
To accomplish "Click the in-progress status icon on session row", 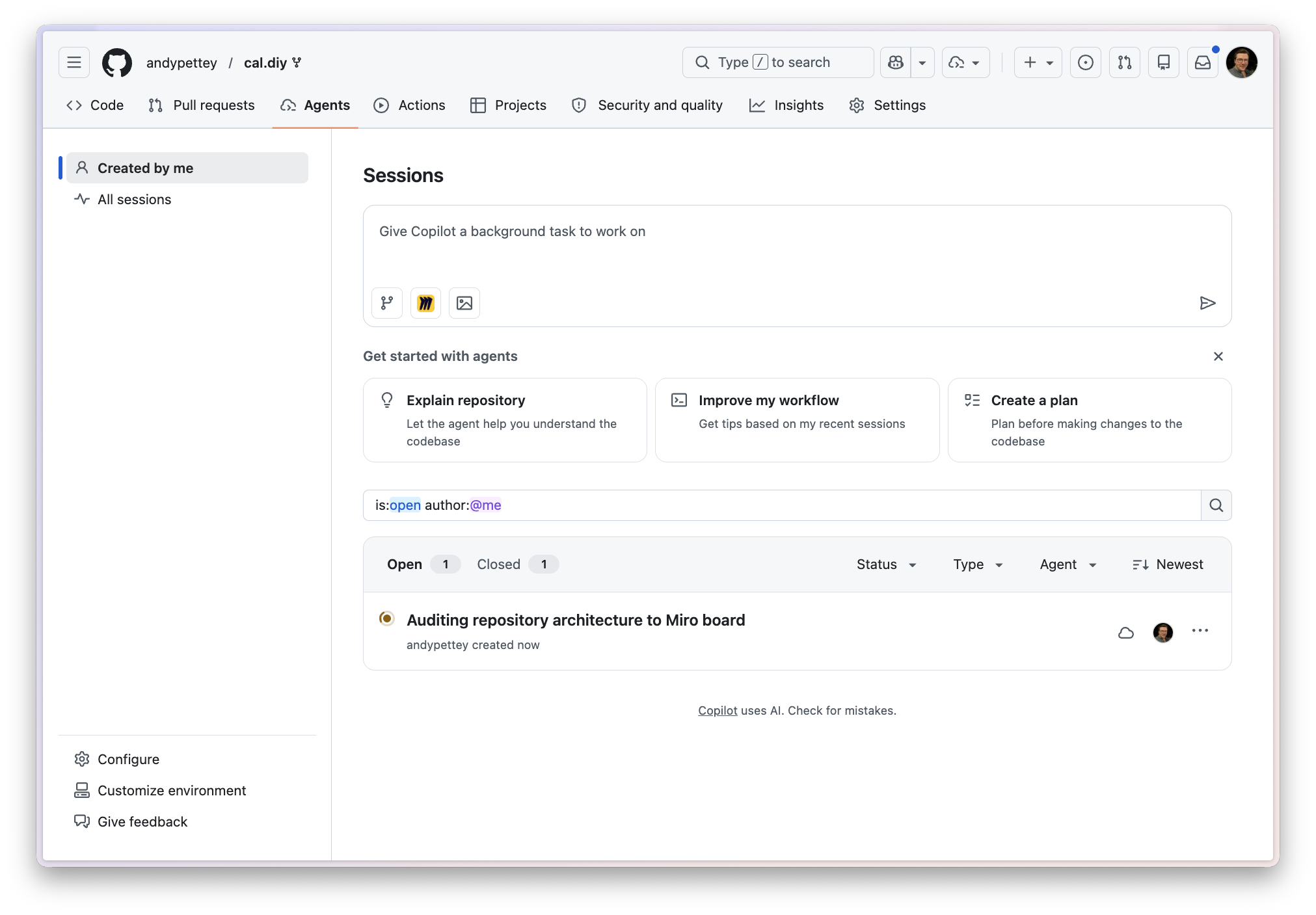I will coord(387,618).
